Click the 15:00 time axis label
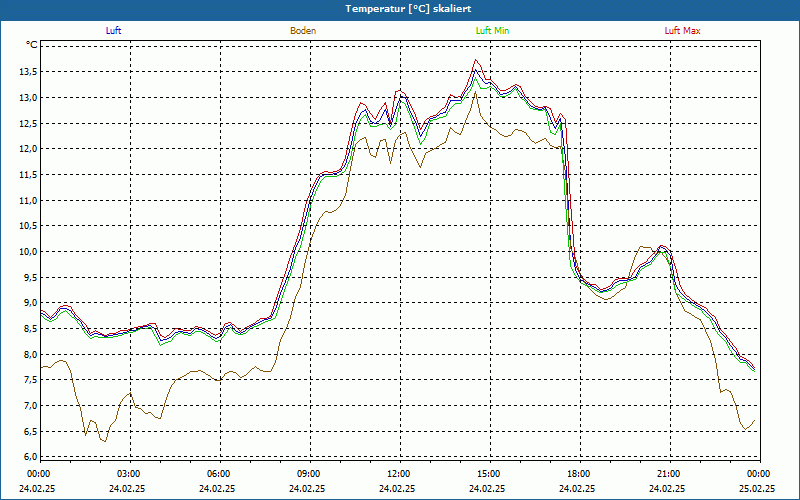Image resolution: width=800 pixels, height=500 pixels. (x=490, y=474)
